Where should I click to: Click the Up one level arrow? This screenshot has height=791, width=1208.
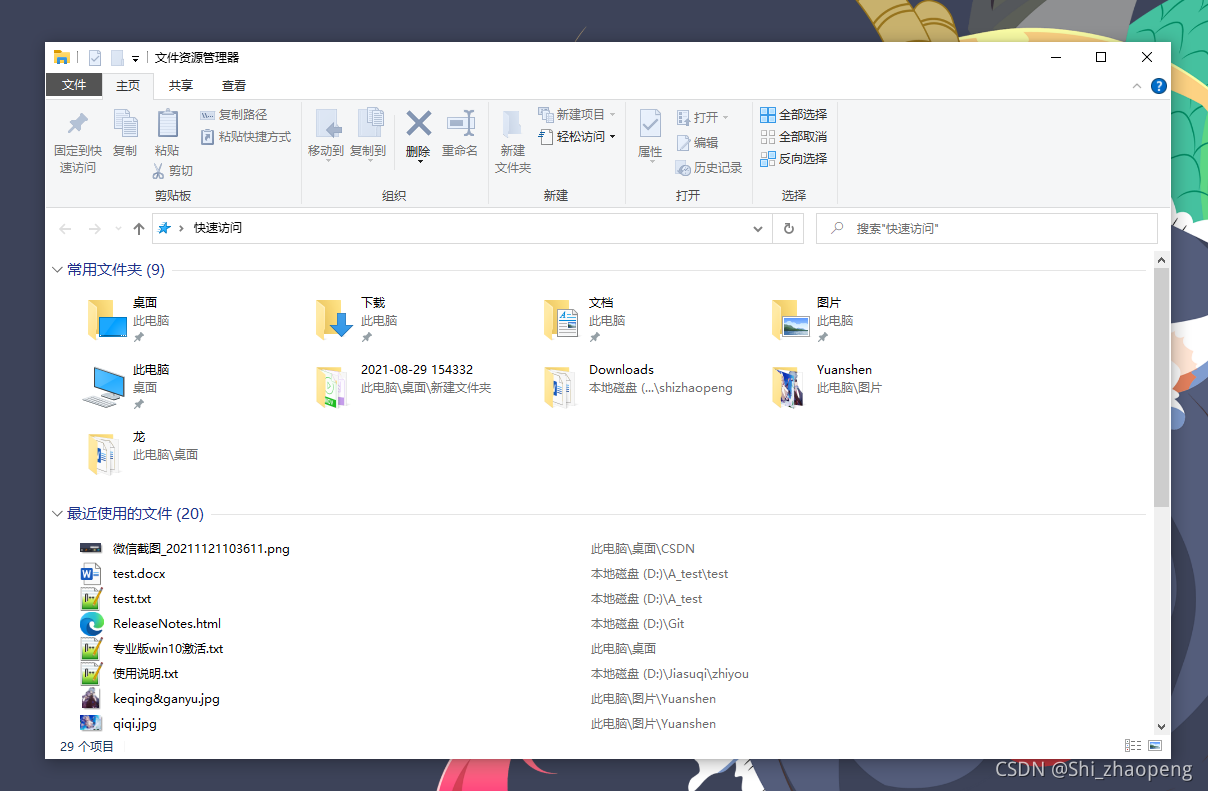139,229
